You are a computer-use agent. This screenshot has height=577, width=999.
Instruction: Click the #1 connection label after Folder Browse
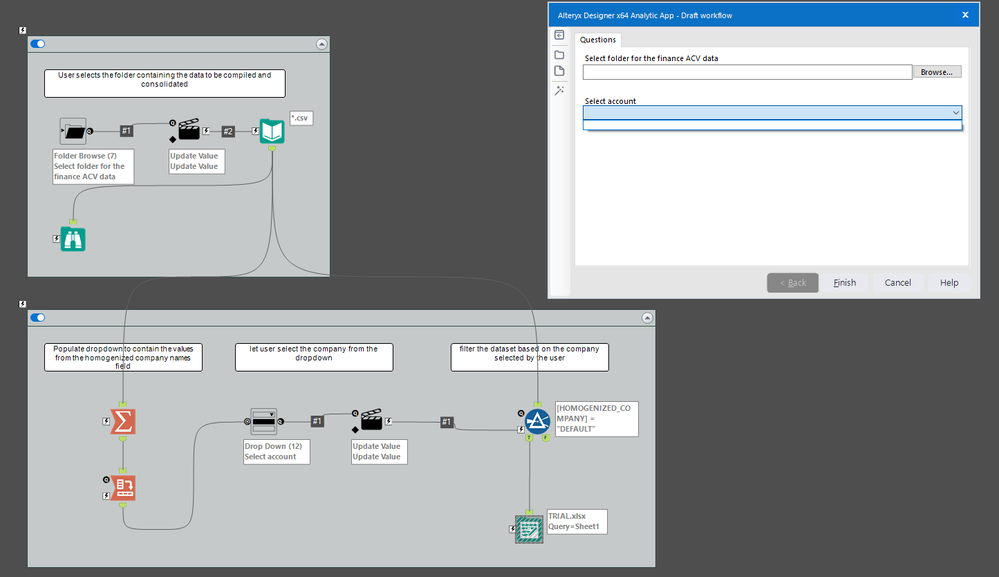pos(126,131)
